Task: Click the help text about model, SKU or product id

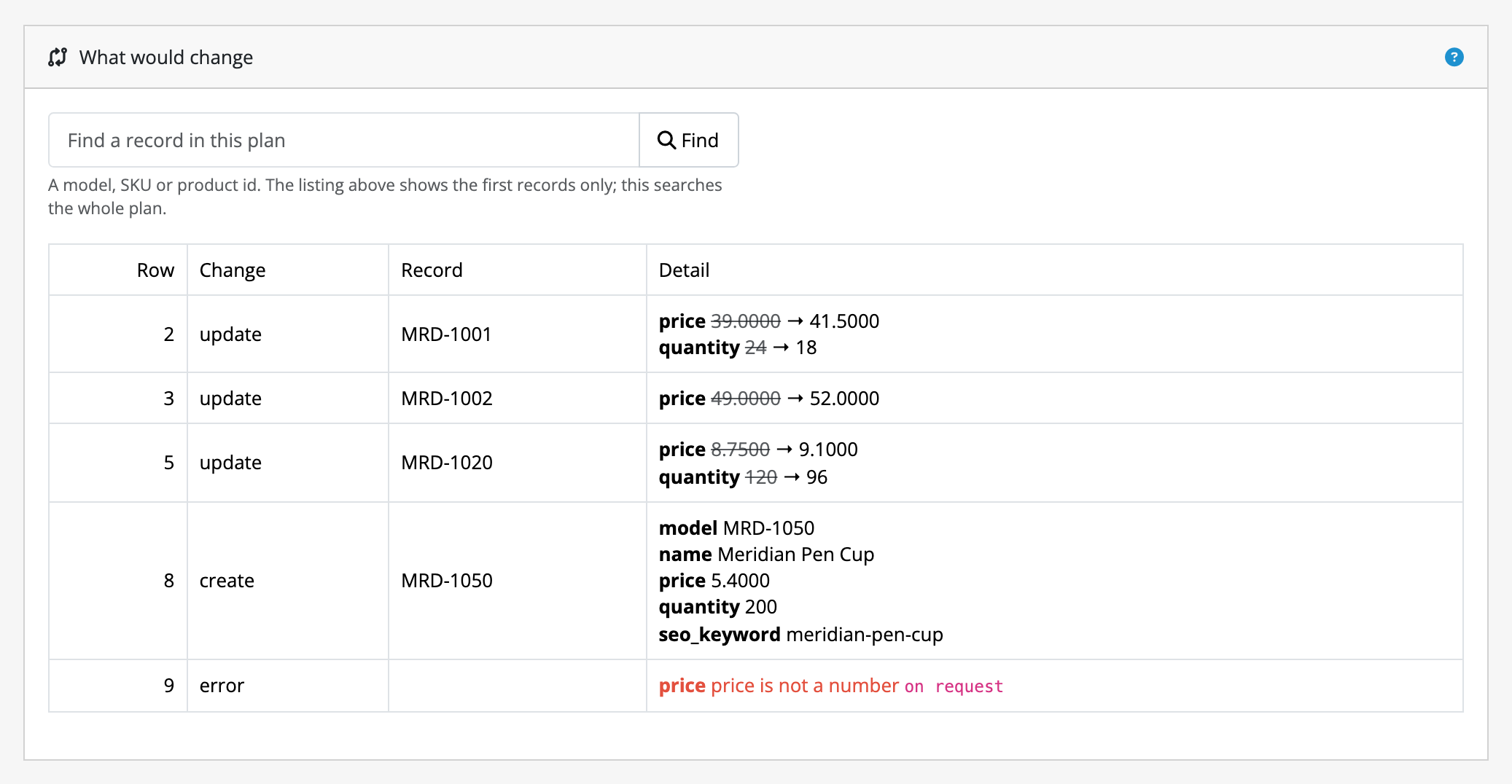Action: [x=385, y=197]
